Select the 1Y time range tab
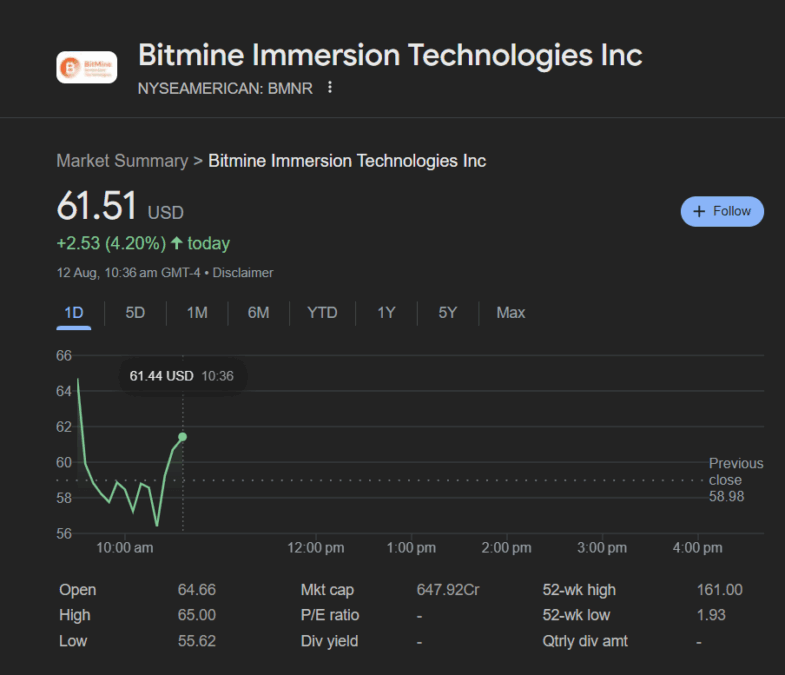Viewport: 785px width, 675px height. tap(386, 313)
